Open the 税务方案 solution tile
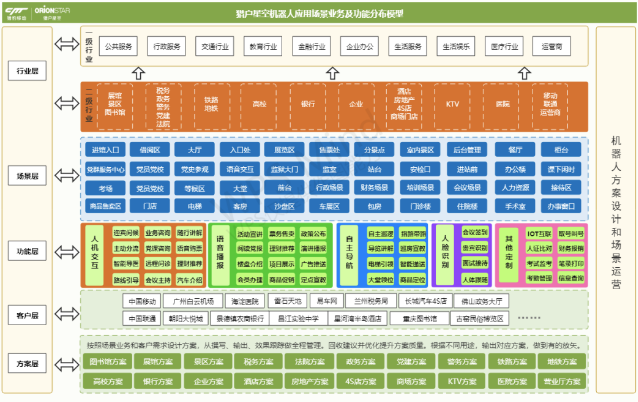Image resolution: width=638 pixels, height=402 pixels. point(258,361)
